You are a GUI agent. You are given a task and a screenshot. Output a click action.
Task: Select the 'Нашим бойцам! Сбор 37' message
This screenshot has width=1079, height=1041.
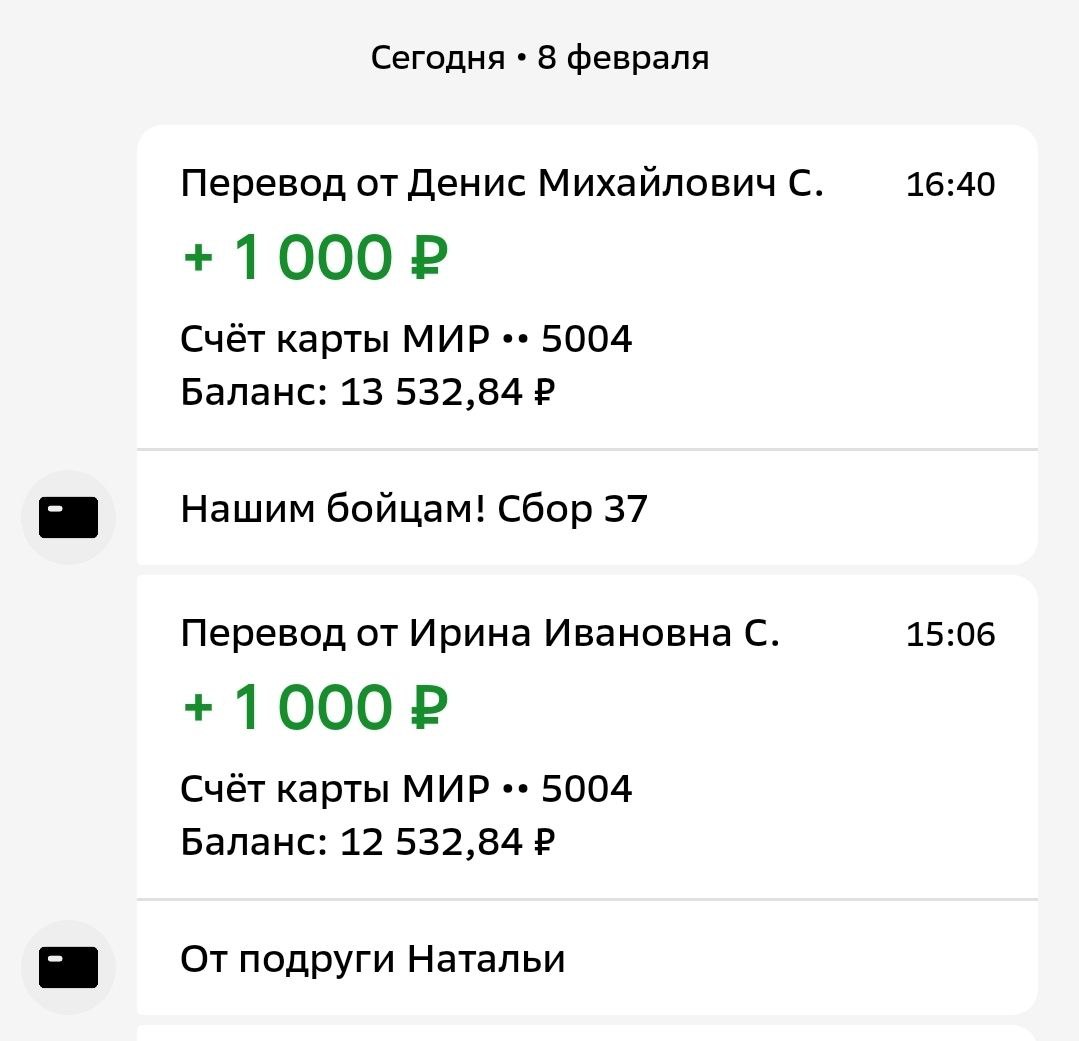click(x=414, y=510)
